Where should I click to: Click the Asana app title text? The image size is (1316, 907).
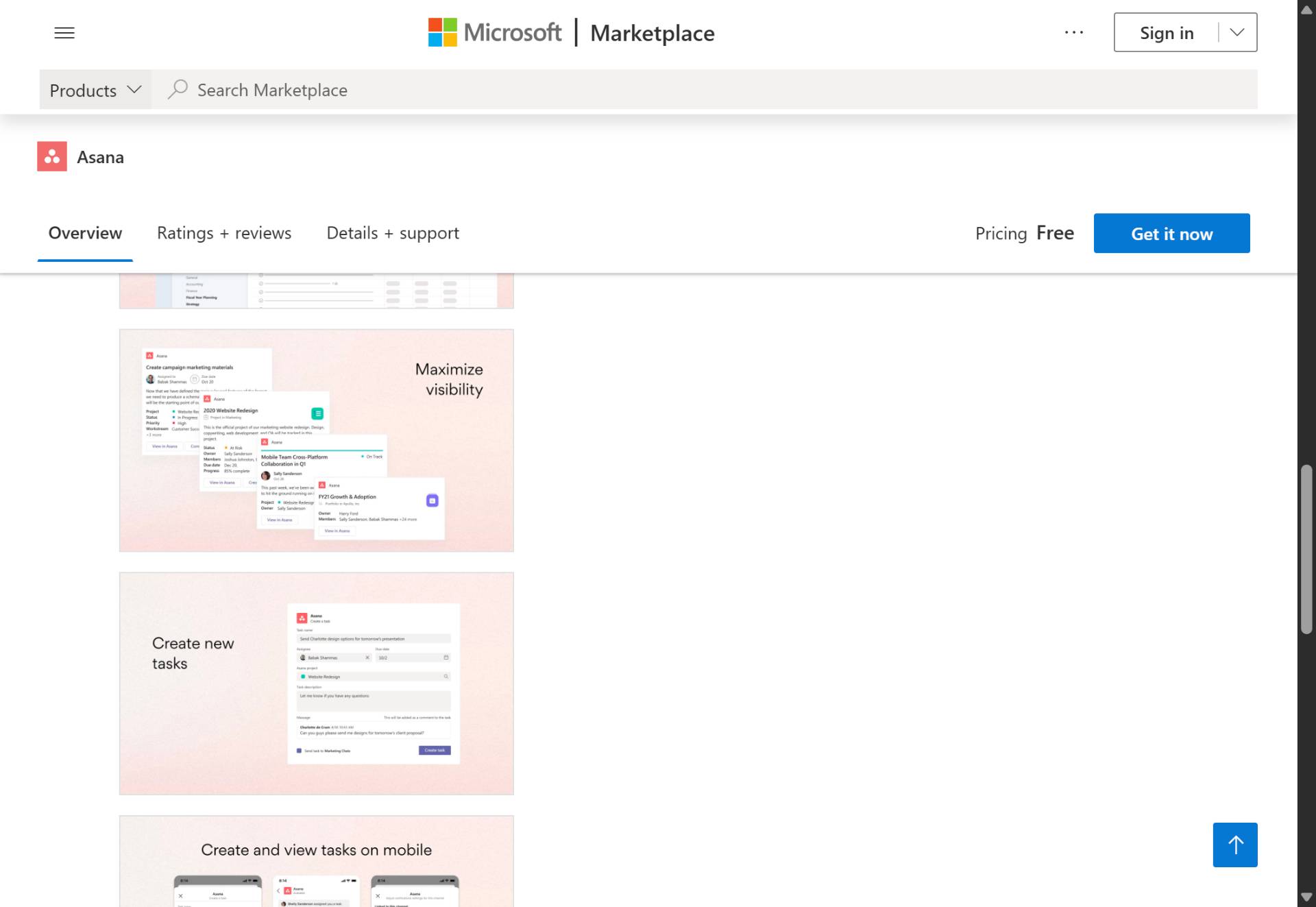coord(101,157)
